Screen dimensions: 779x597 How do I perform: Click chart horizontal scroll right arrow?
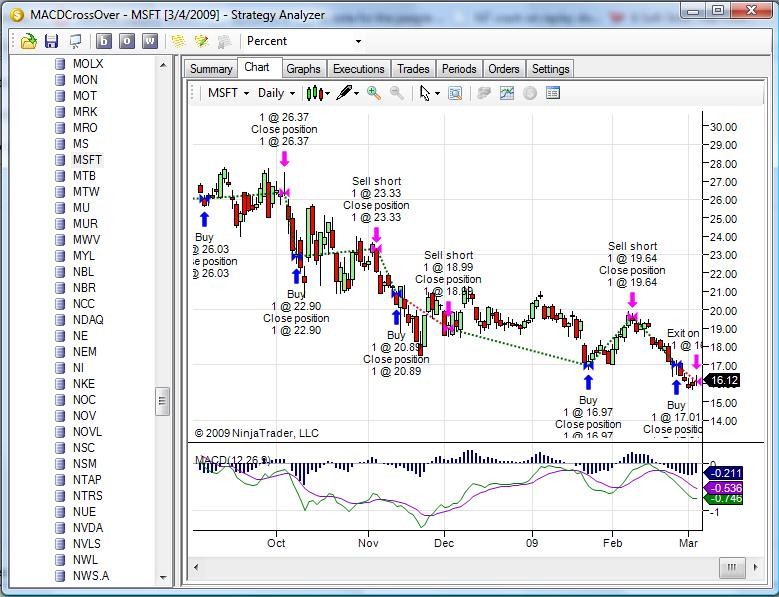[756, 567]
